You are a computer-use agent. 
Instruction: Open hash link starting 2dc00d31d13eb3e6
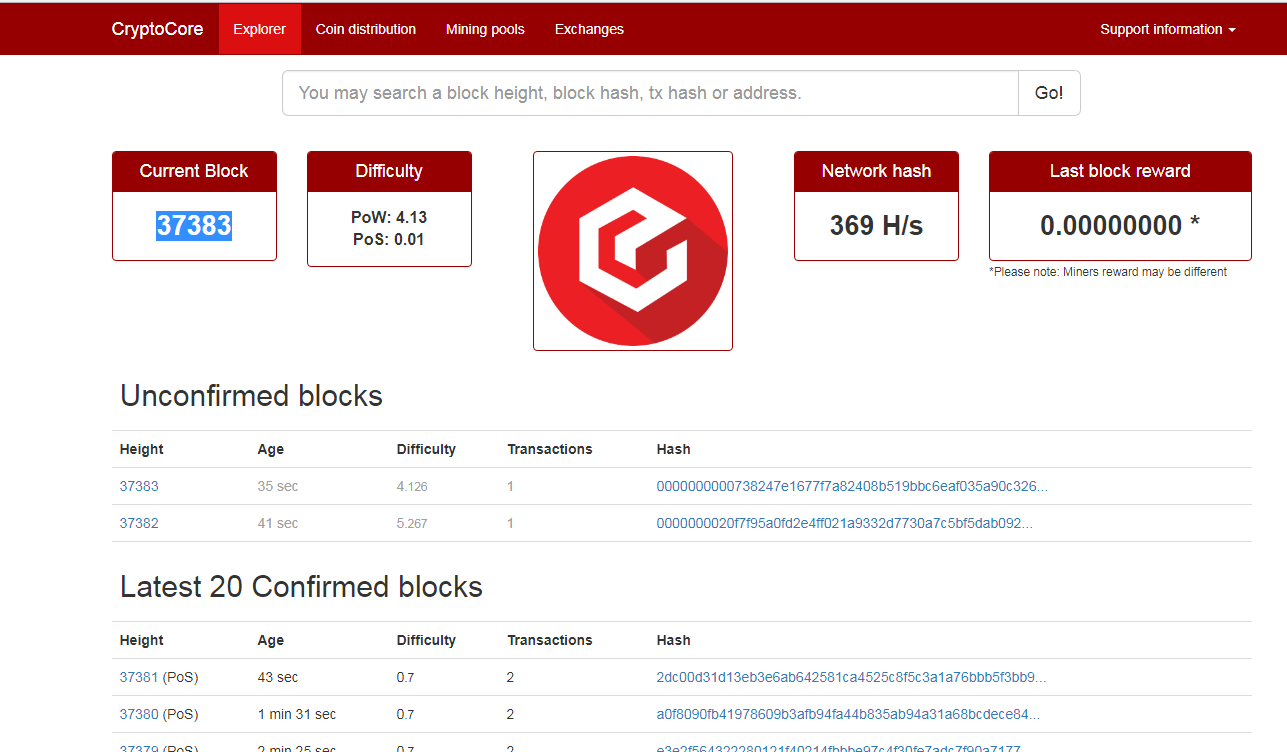(852, 677)
